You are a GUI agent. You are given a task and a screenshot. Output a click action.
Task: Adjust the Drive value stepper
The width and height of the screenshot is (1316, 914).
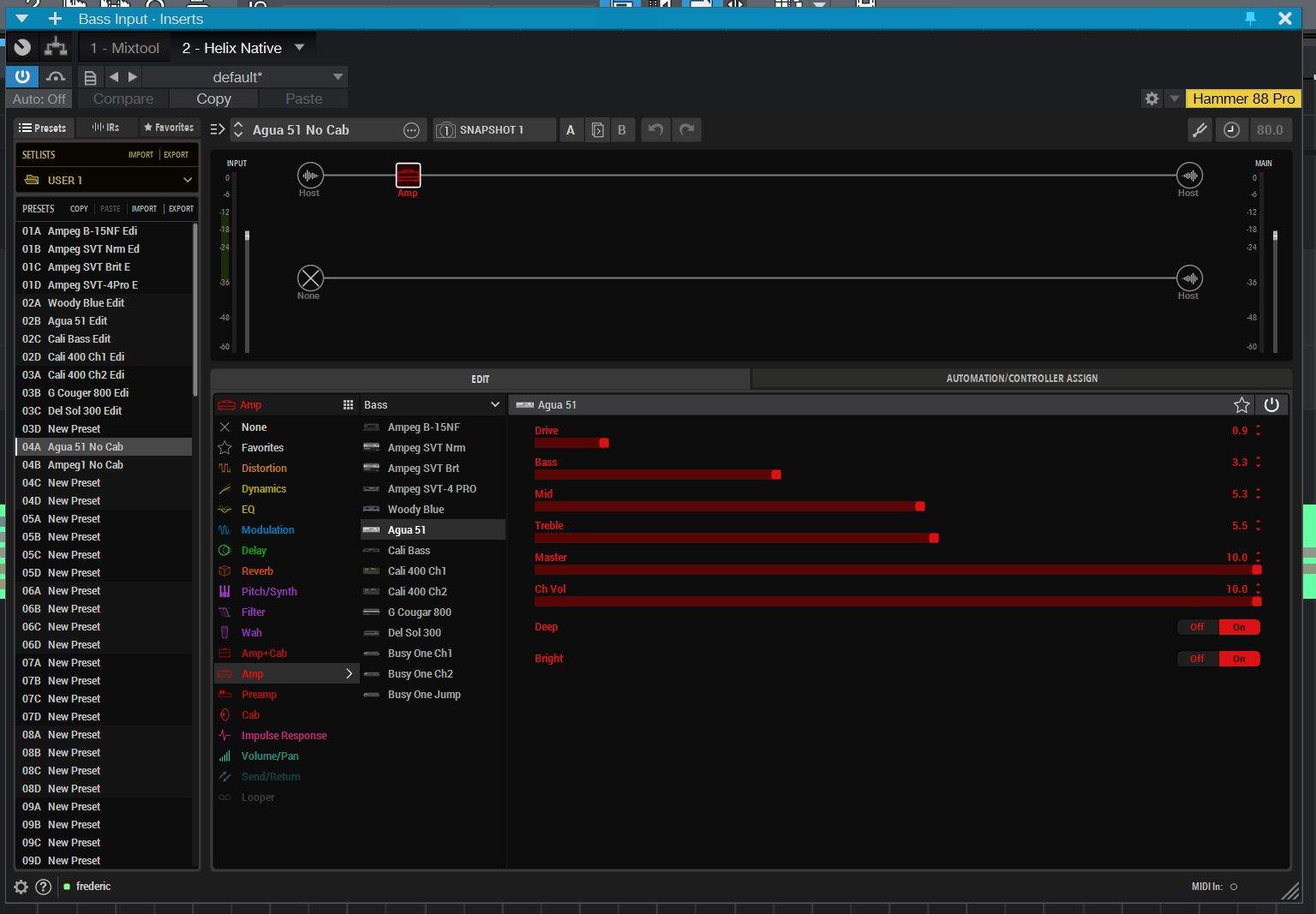coord(1258,431)
